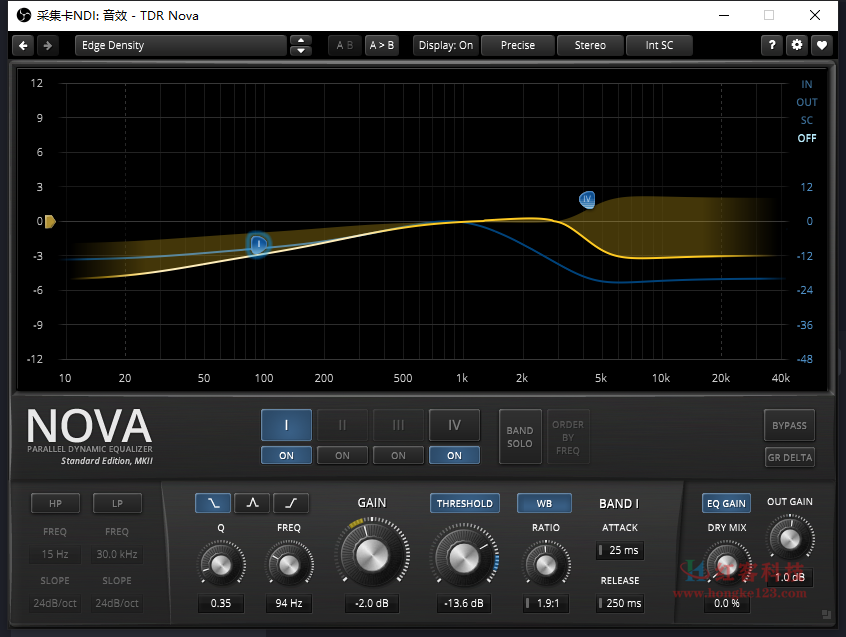Click band IV node on the graph
Screen dimensions: 846x637
click(x=587, y=200)
